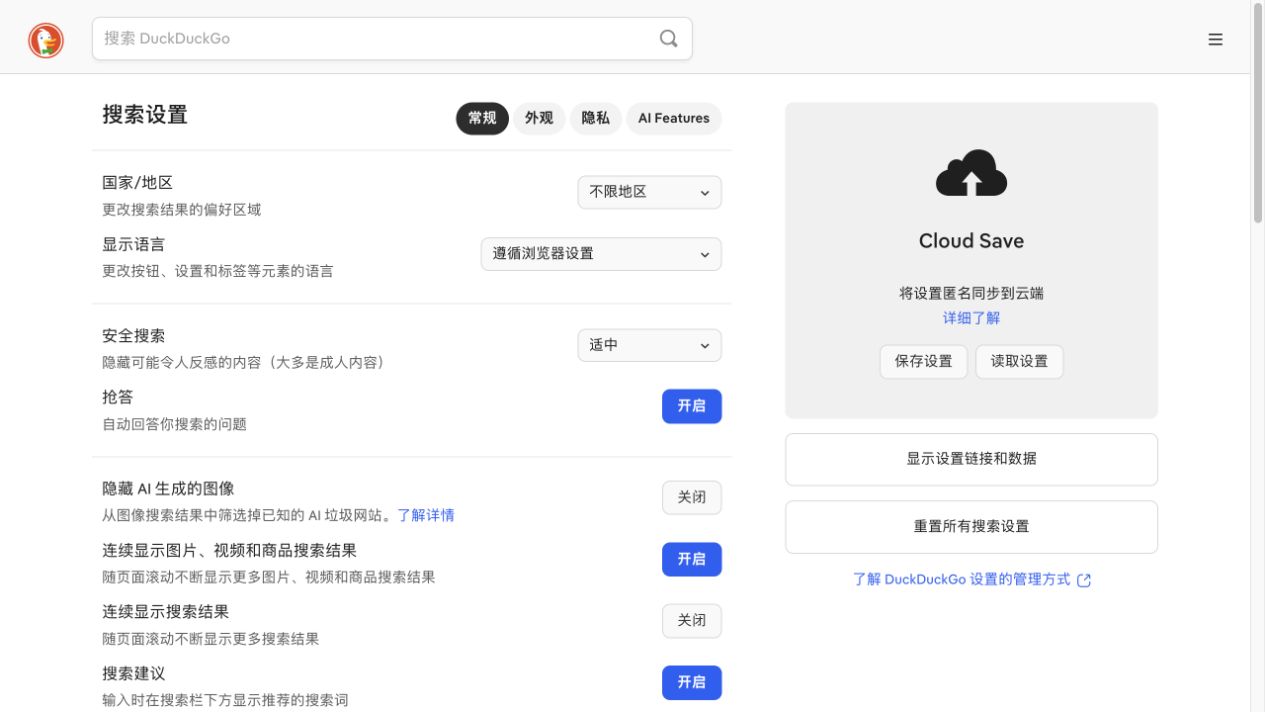Click the 显示语言 setting label
The width and height of the screenshot is (1265, 712).
click(134, 244)
